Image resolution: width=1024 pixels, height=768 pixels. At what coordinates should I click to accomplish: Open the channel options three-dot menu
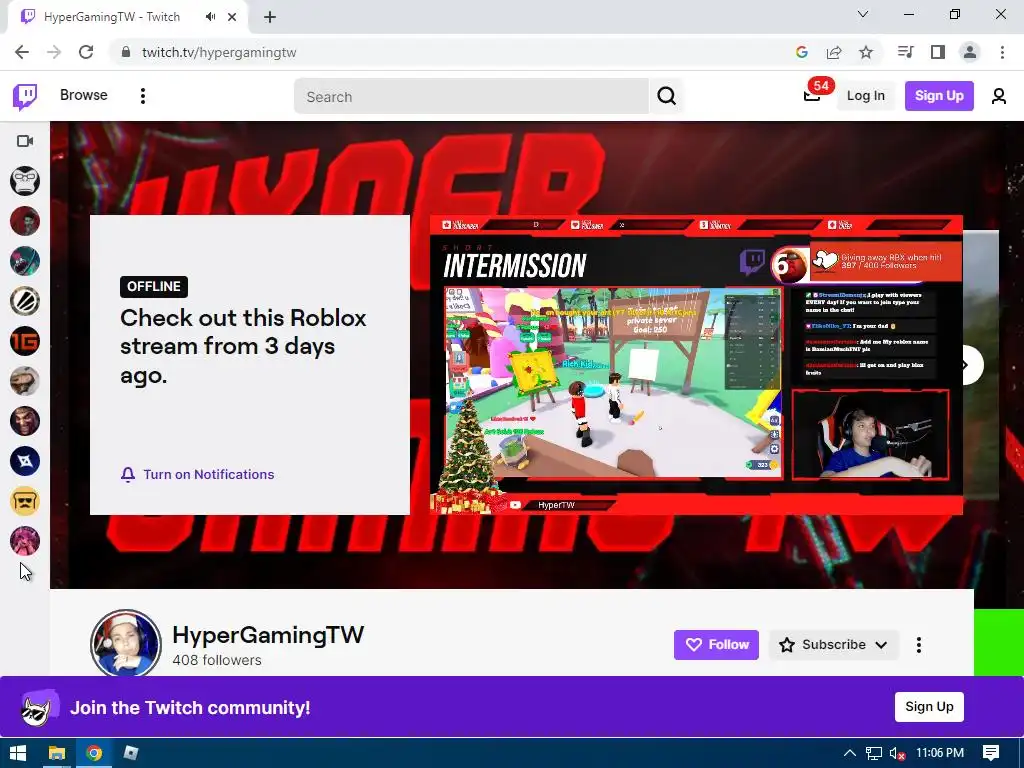point(919,645)
